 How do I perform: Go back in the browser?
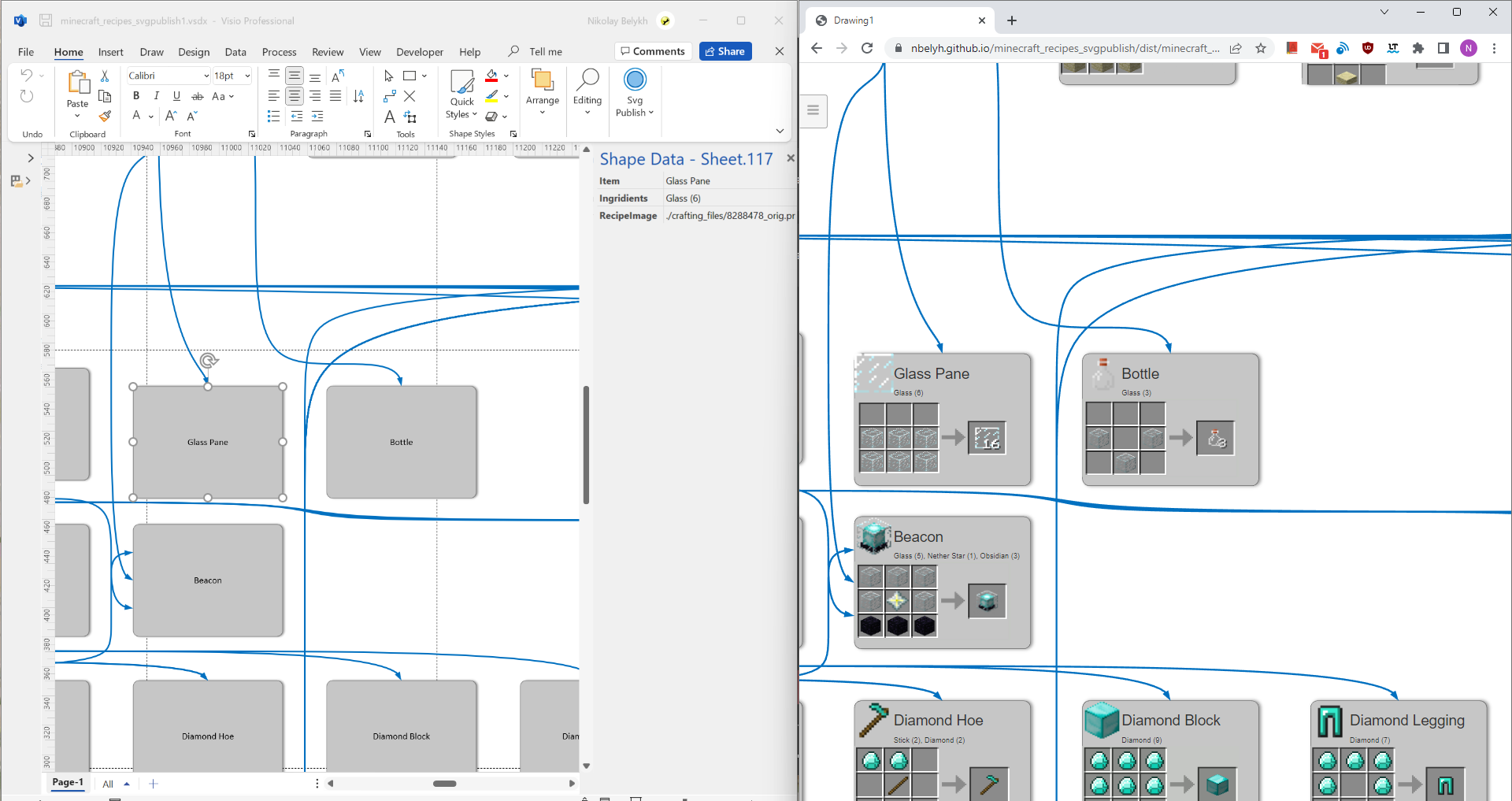817,48
